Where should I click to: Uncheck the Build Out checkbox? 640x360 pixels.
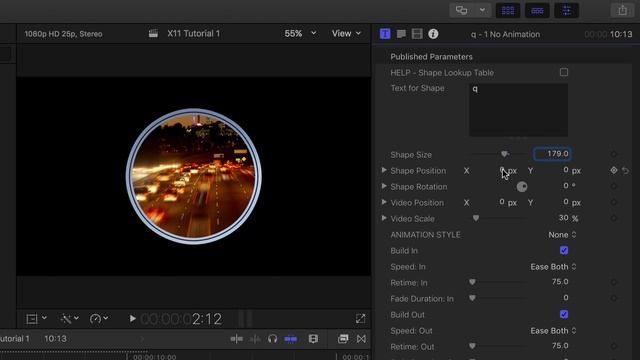point(564,314)
